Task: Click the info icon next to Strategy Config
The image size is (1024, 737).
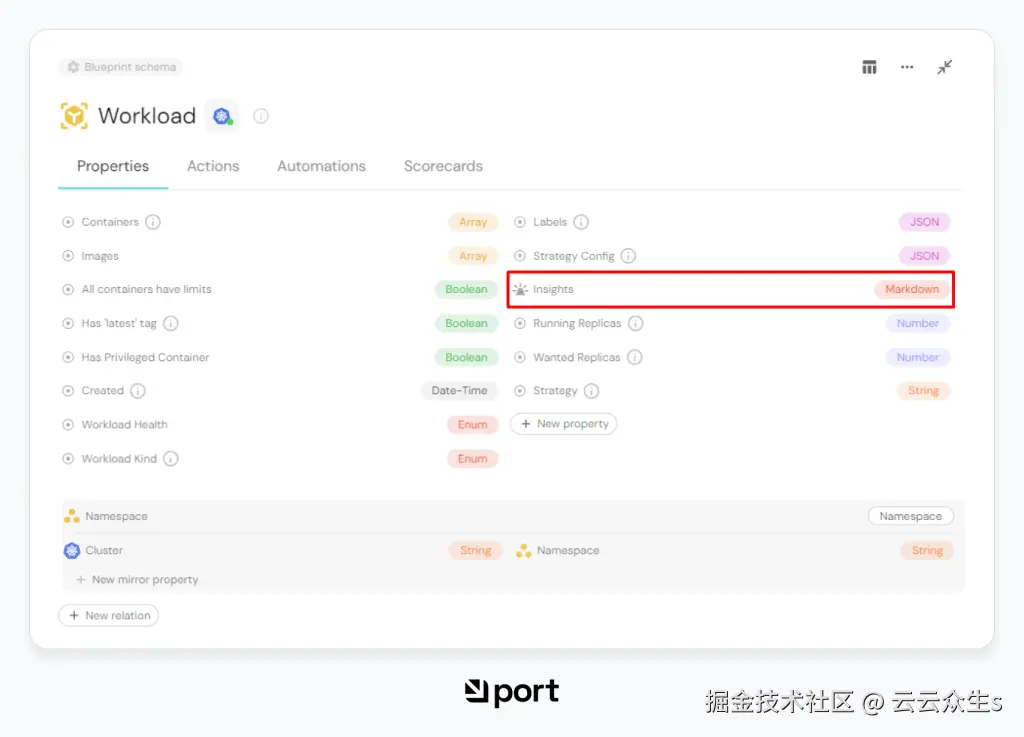Action: click(x=628, y=256)
